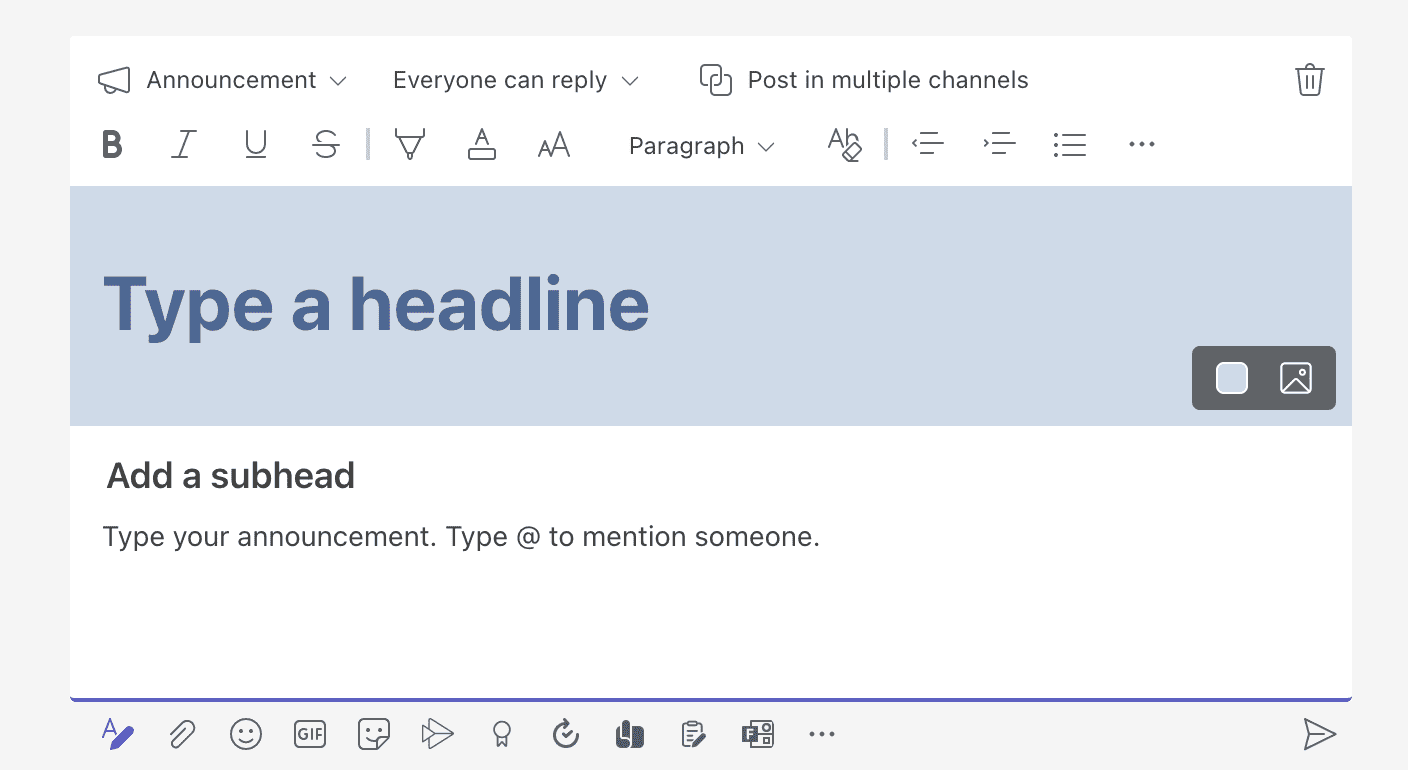Click the paperclip attach icon
The image size is (1408, 770).
coord(181,735)
